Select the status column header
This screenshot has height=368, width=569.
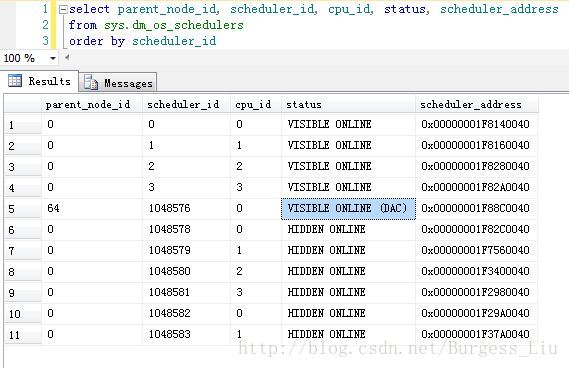(348, 105)
